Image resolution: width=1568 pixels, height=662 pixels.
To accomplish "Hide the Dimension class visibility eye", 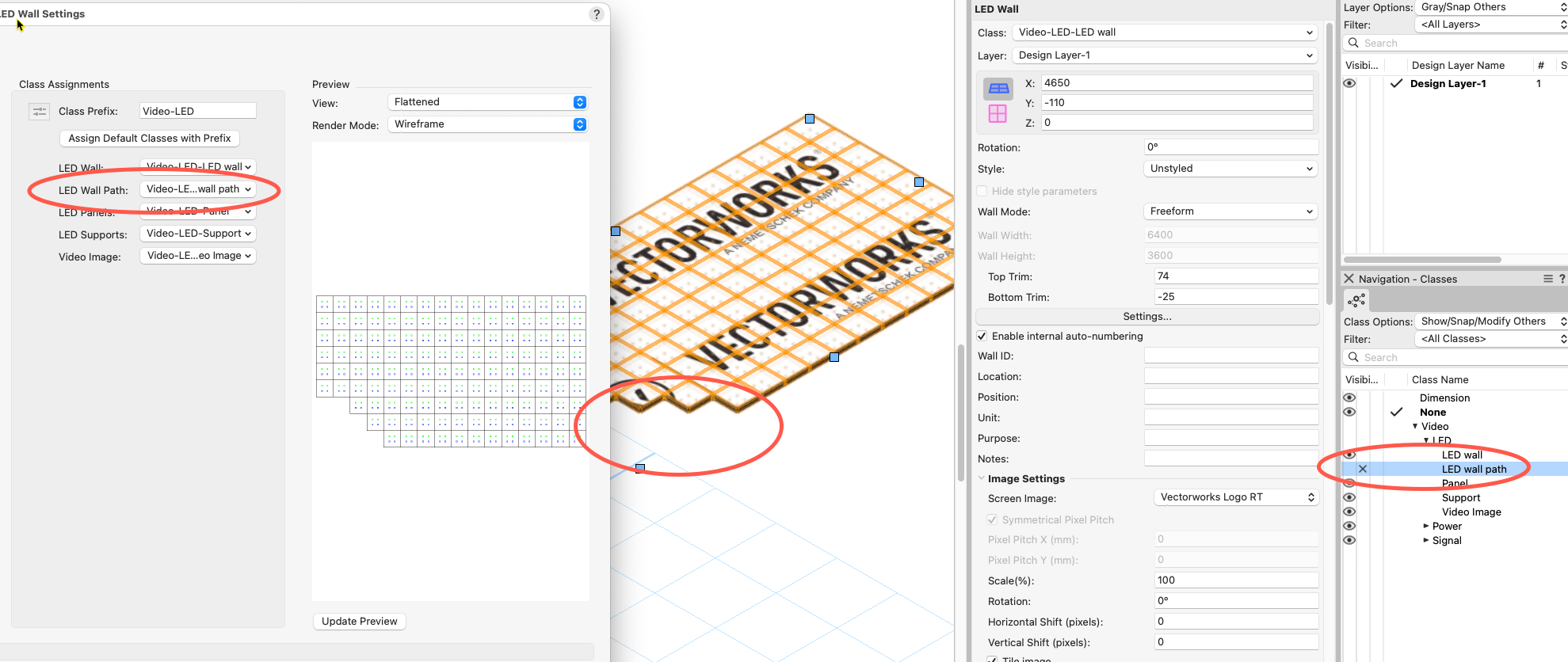I will 1349,398.
